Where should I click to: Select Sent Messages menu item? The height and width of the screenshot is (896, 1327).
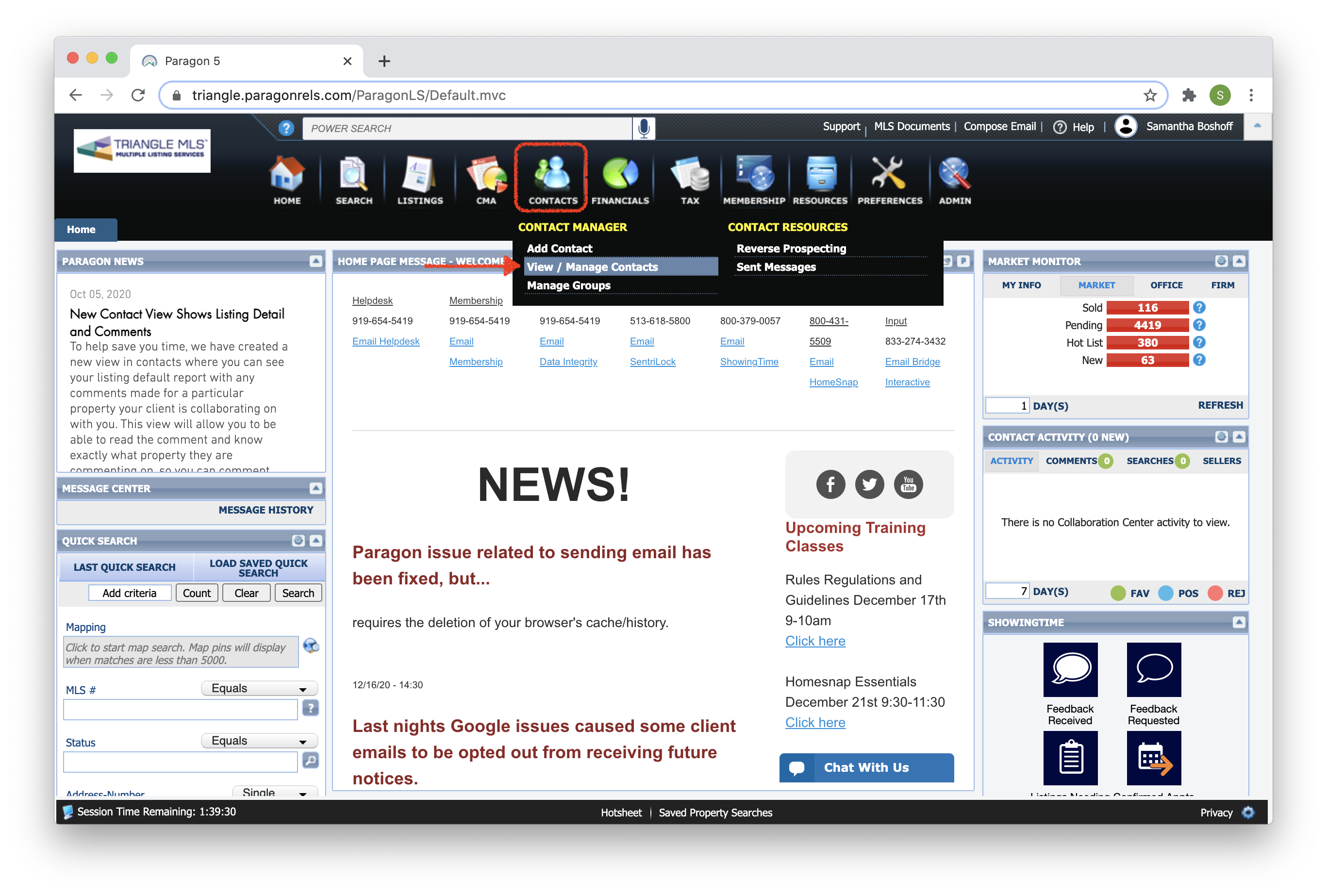point(776,266)
